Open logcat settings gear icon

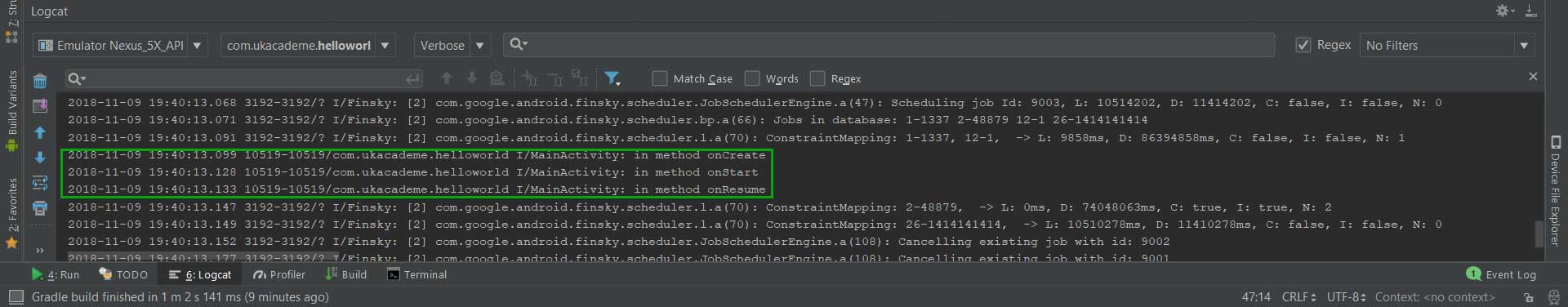[1503, 11]
